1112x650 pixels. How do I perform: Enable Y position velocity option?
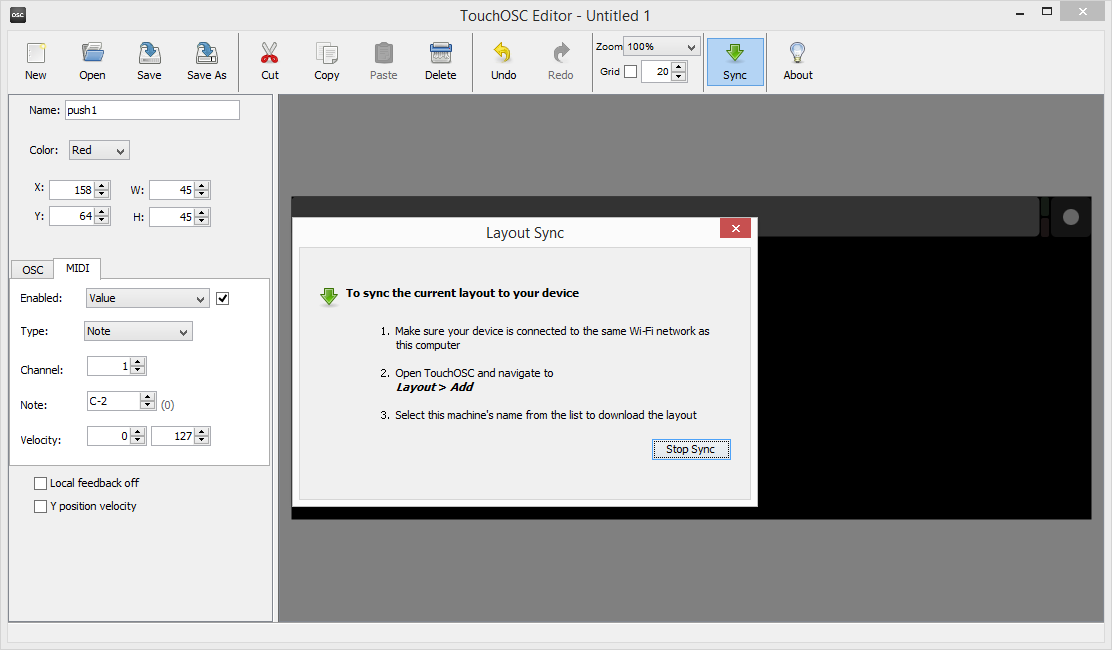(41, 507)
